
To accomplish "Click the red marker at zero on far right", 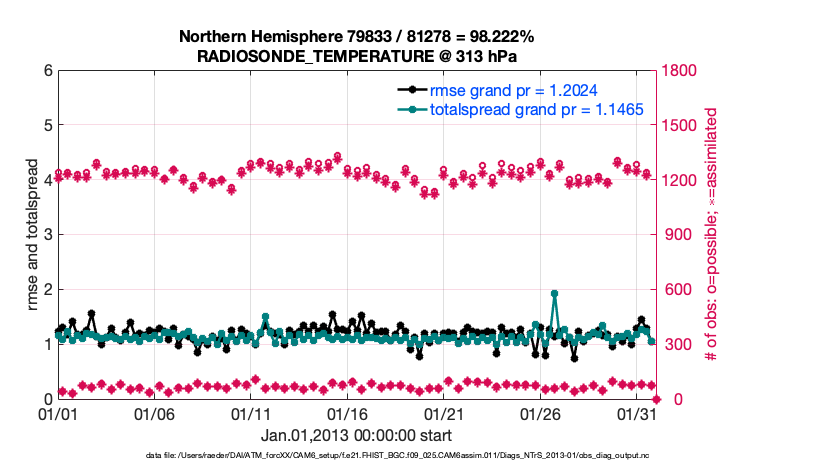I will pos(655,399).
